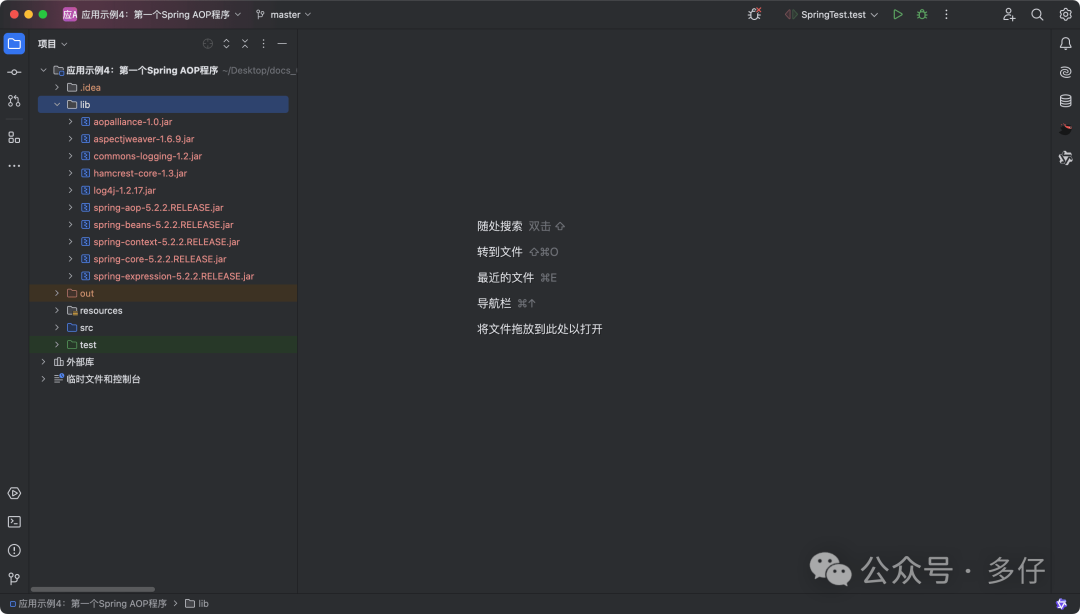Open the project name dropdown in title bar
Screen dimensions: 1080x614
pyautogui.click(x=152, y=14)
